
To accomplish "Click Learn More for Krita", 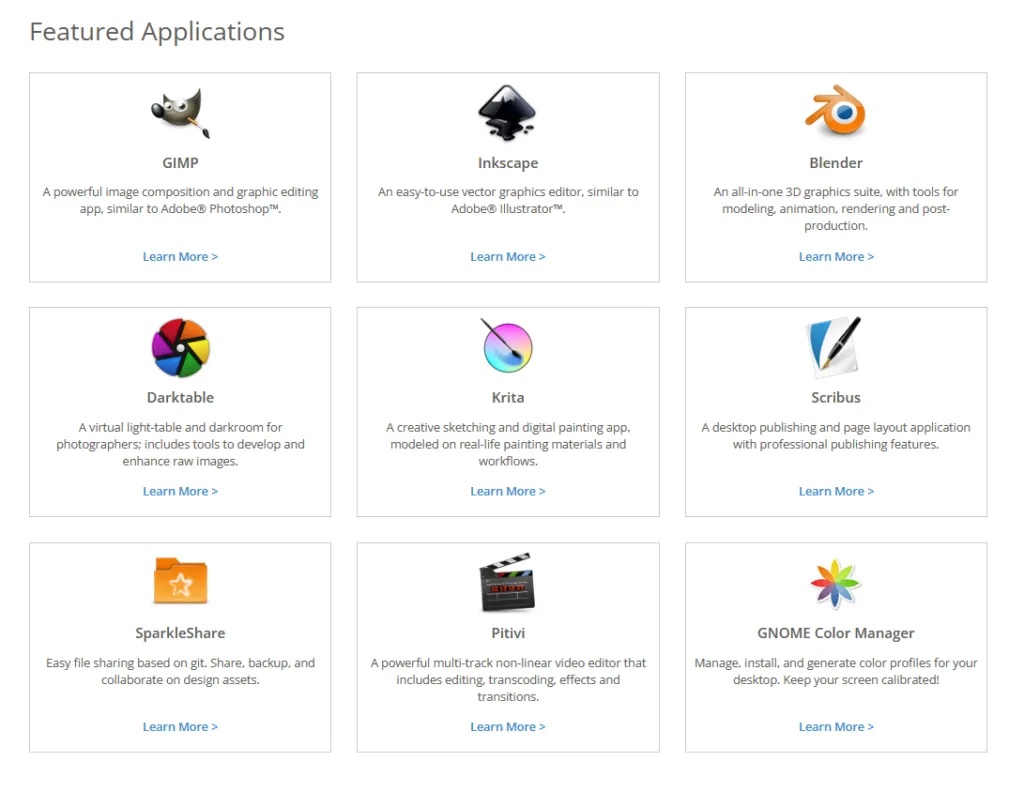I will (507, 491).
